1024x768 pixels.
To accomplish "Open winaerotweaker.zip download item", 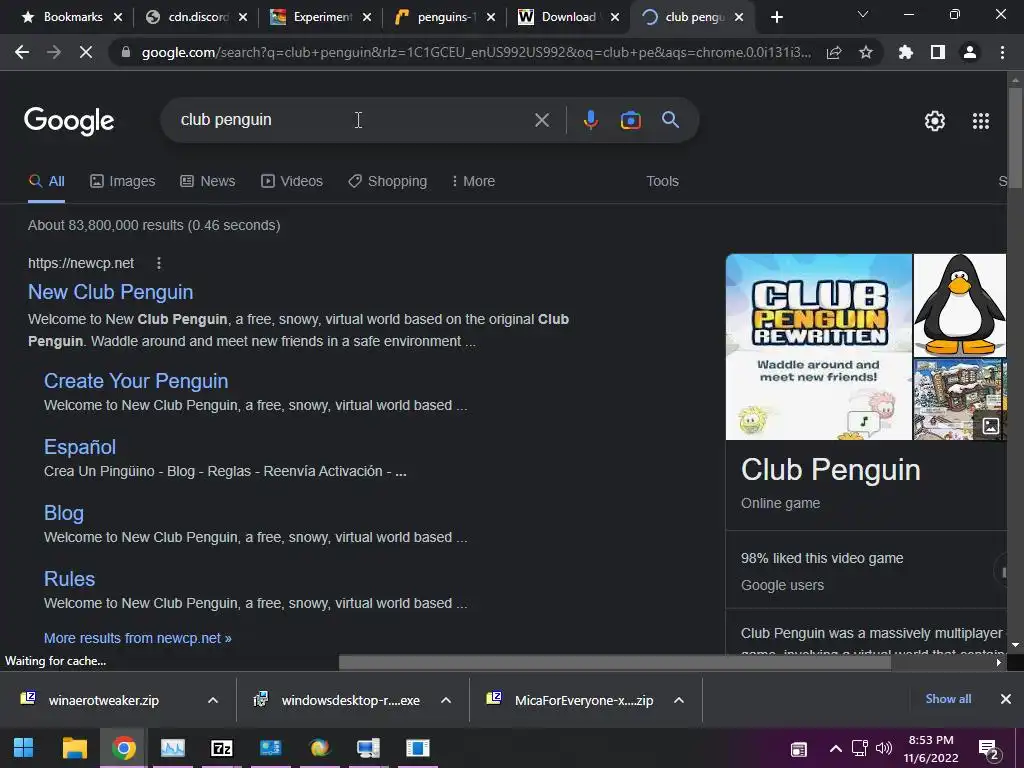I will tap(103, 700).
